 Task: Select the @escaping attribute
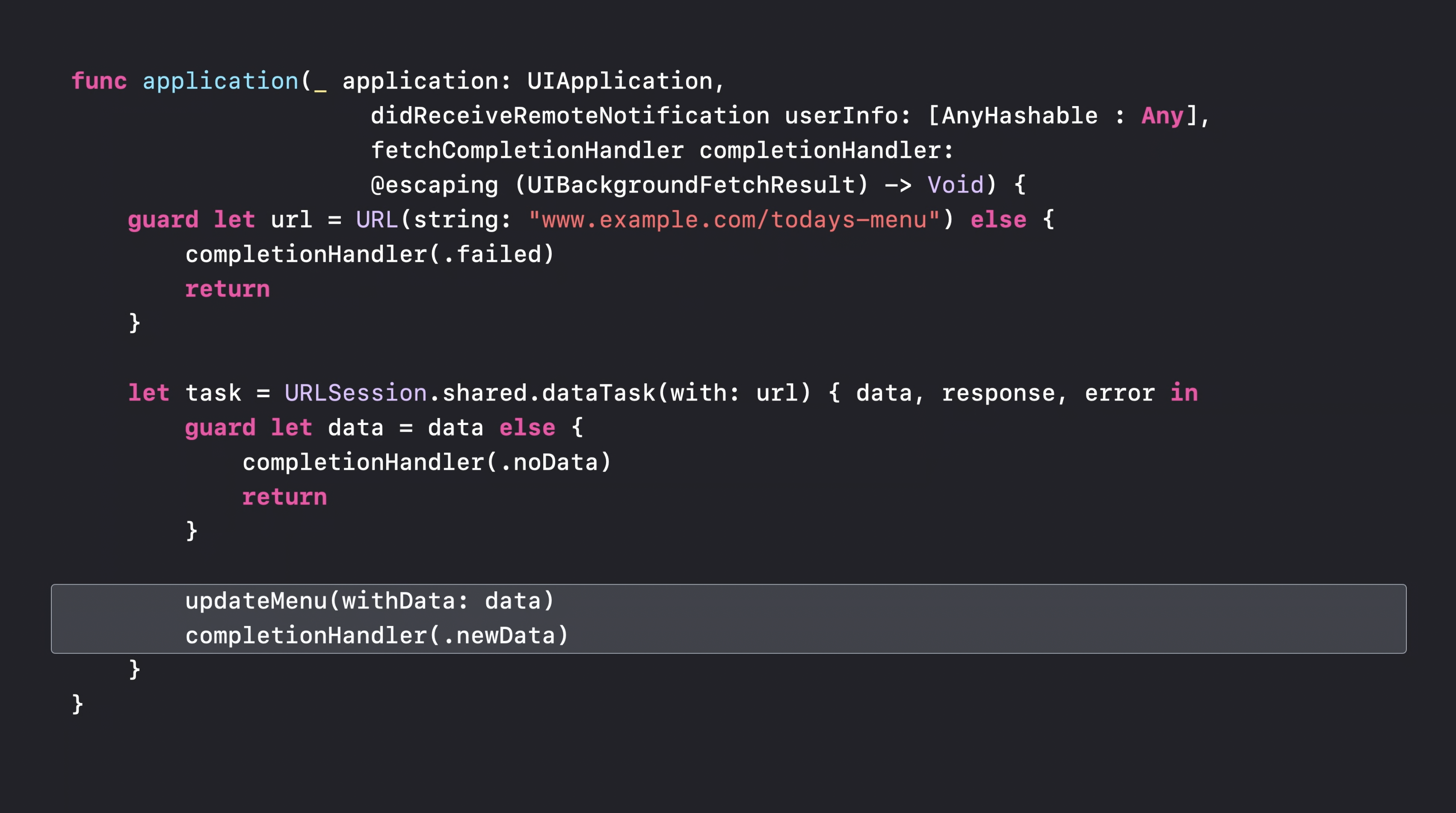pos(434,185)
